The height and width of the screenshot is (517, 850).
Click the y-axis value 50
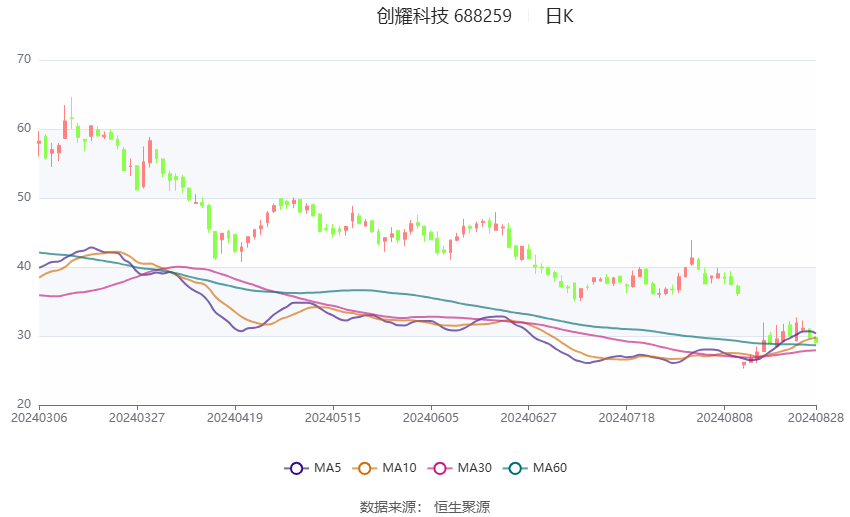24,197
